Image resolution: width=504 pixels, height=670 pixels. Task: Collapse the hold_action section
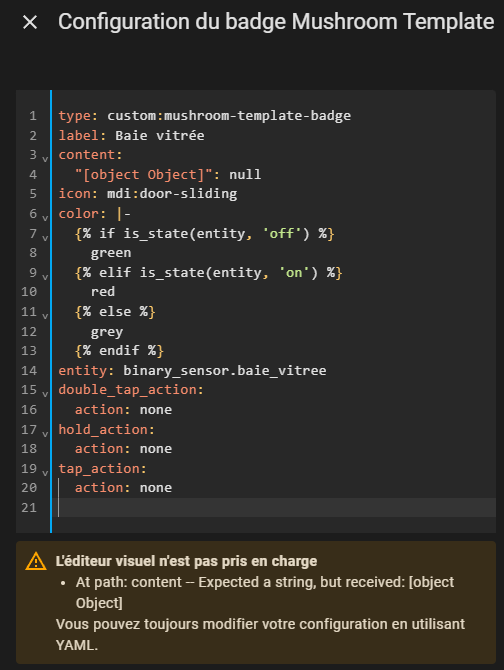coord(45,433)
